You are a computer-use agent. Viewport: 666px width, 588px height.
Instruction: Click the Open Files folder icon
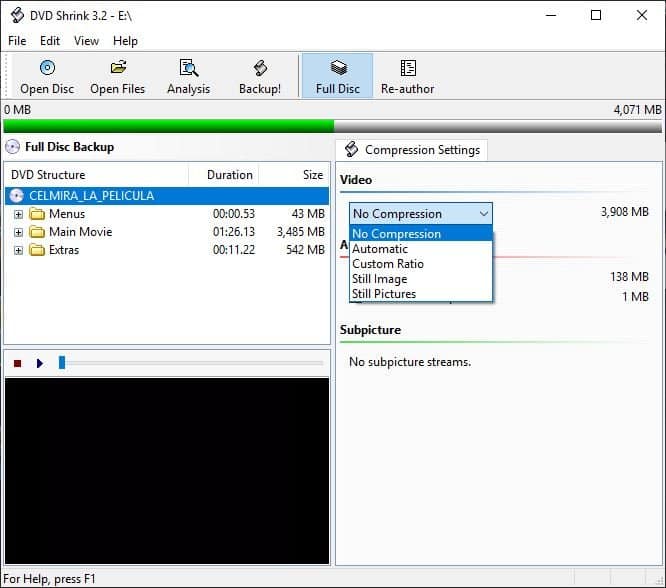coord(118,67)
